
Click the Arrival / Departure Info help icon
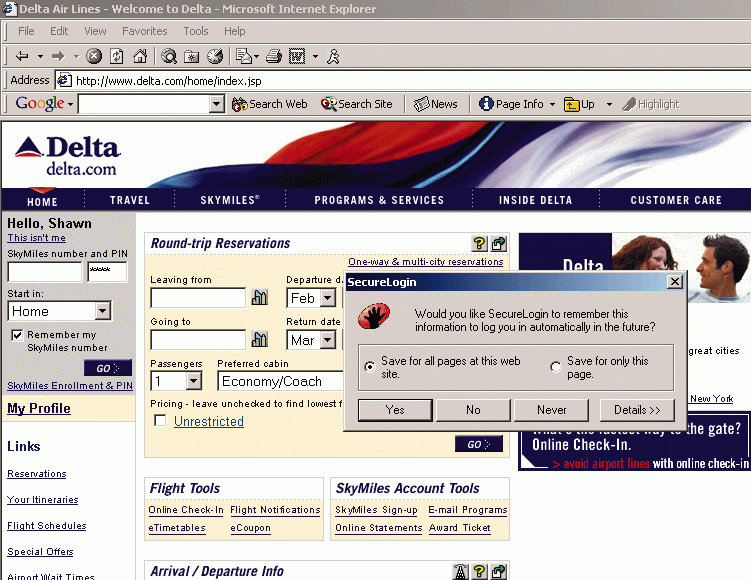[x=479, y=571]
